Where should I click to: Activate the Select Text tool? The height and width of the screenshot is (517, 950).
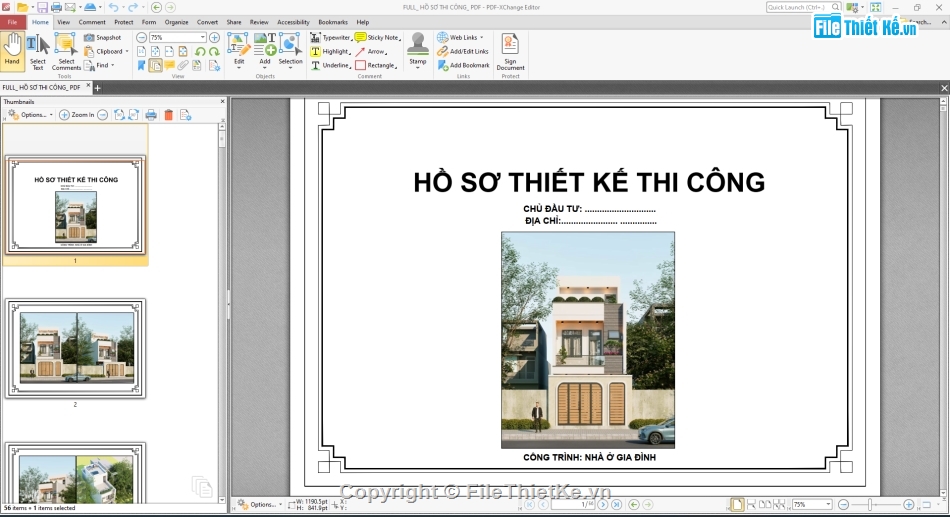(37, 50)
